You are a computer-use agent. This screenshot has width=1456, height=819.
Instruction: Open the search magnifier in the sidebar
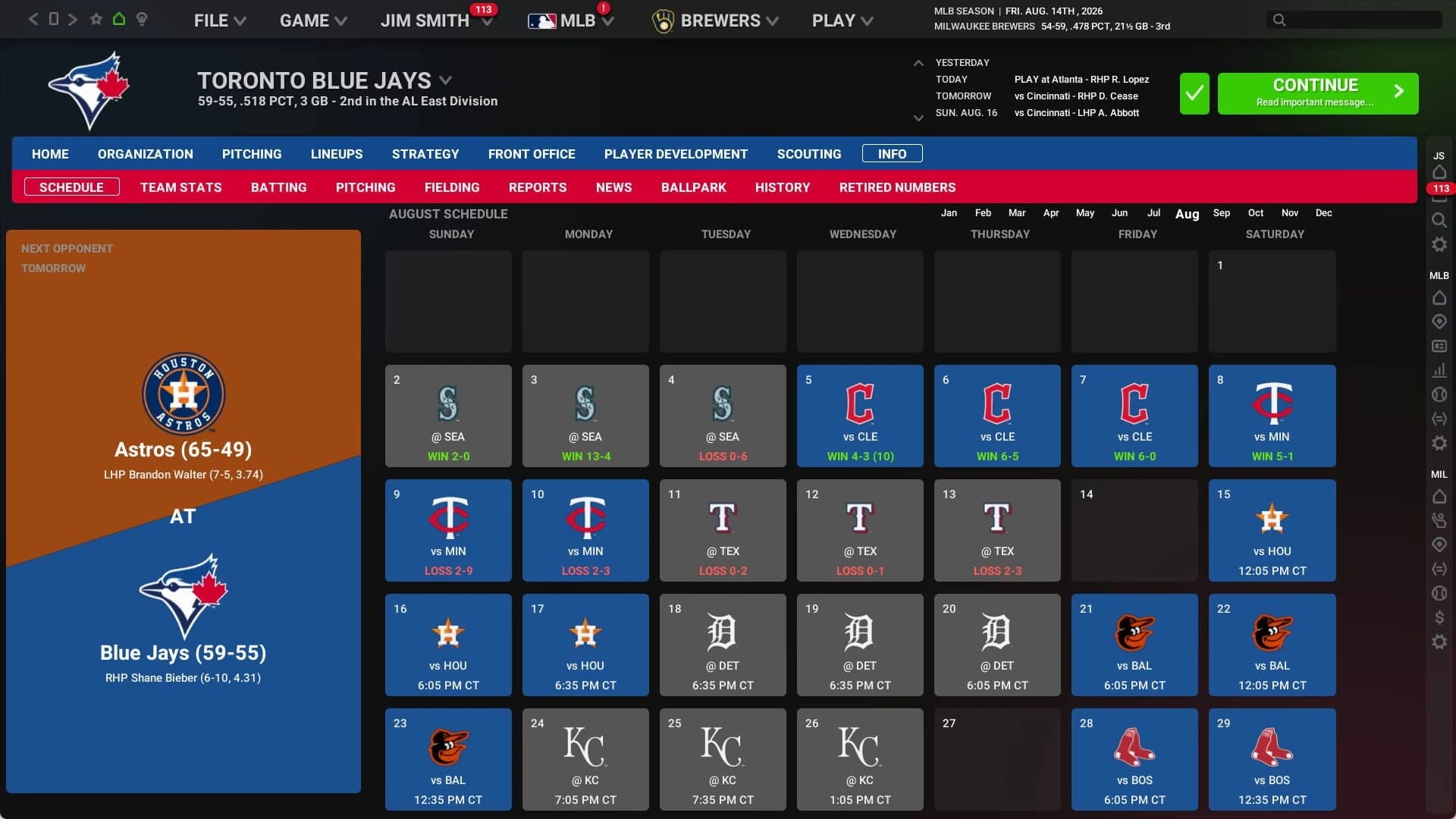(1439, 220)
